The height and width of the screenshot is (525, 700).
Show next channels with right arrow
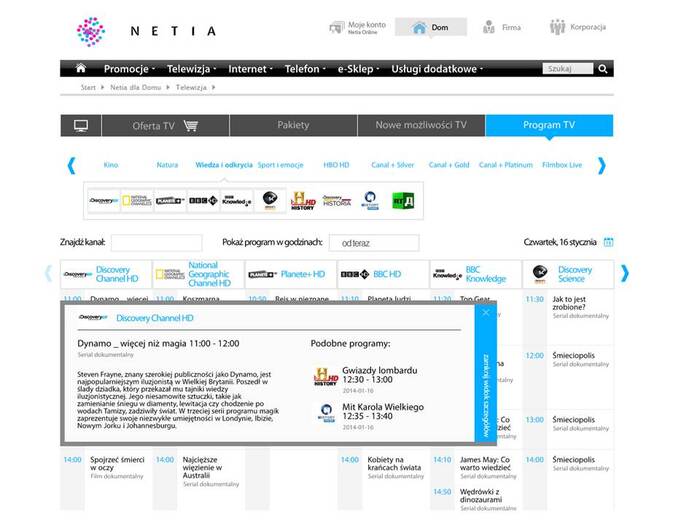click(625, 273)
